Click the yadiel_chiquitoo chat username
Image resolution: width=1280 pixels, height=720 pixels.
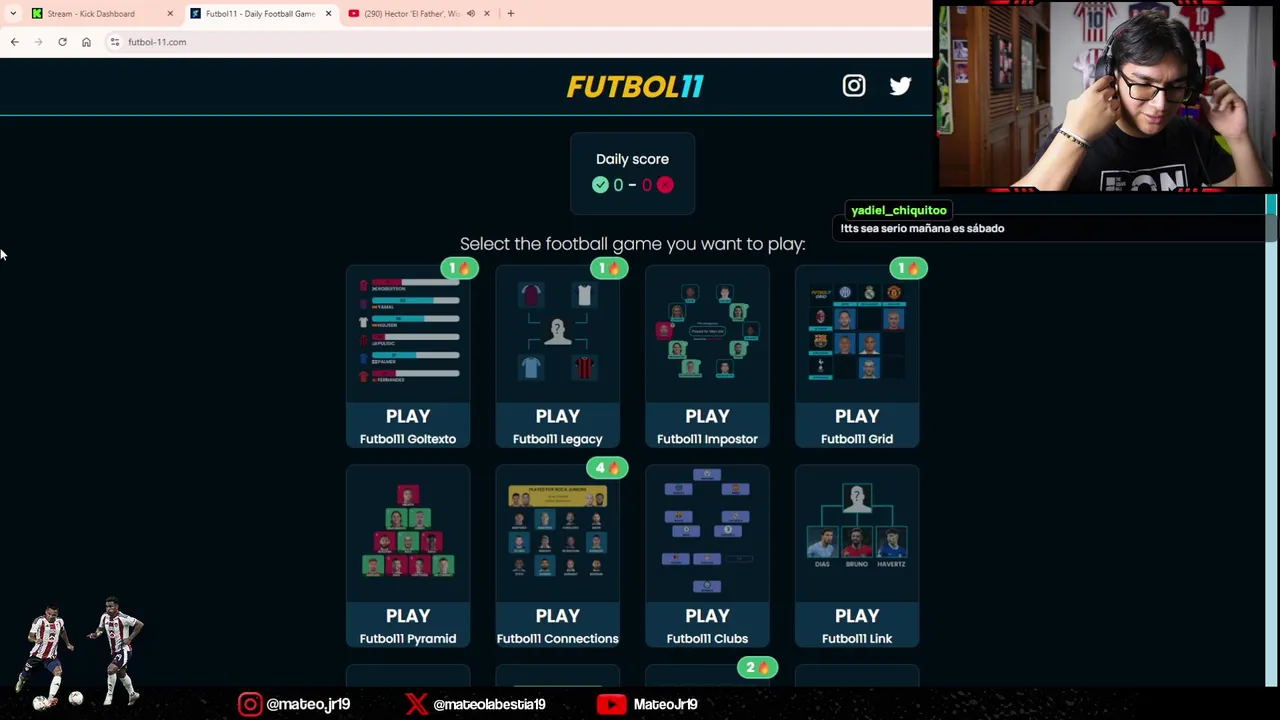coord(898,210)
